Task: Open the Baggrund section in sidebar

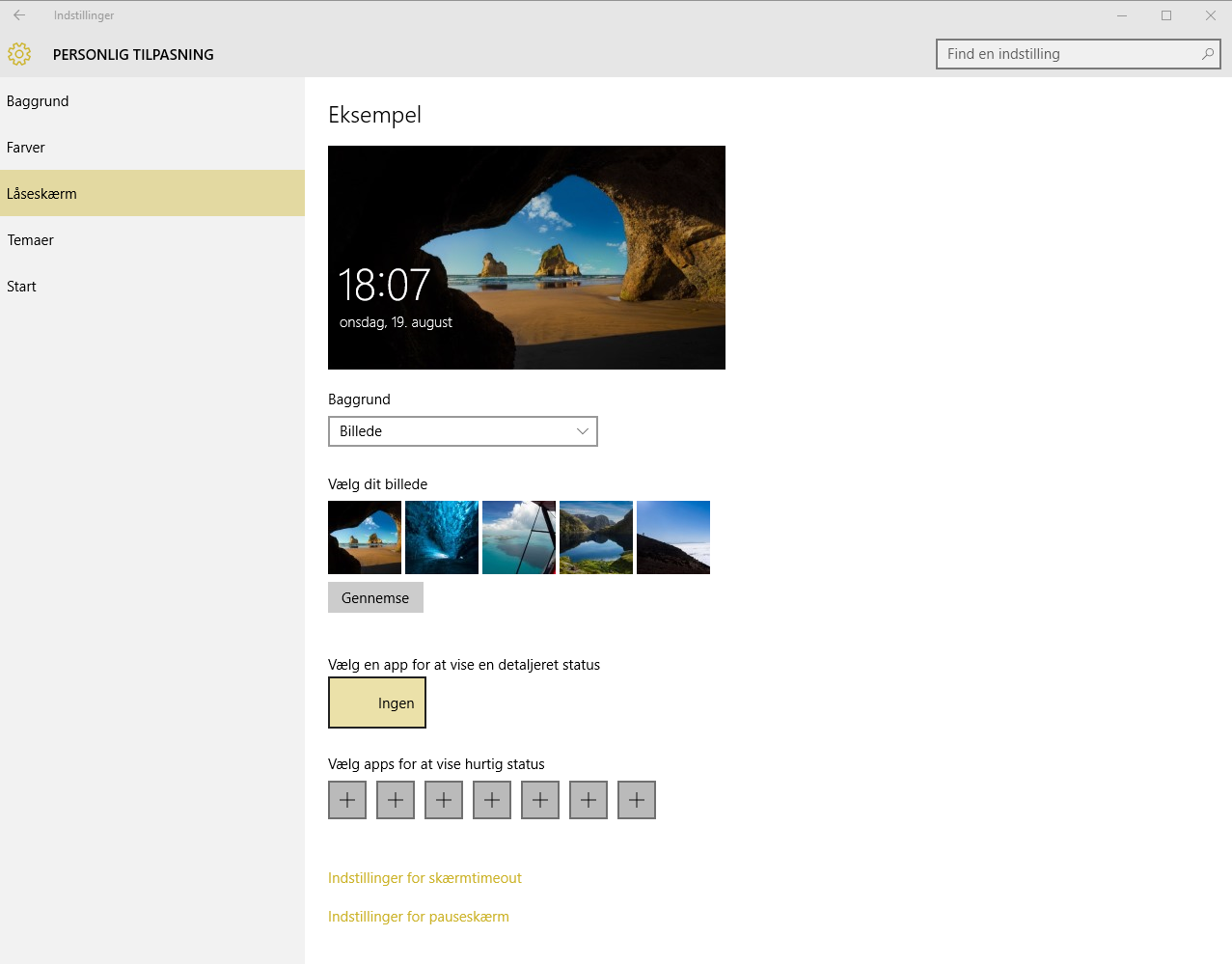Action: click(152, 101)
